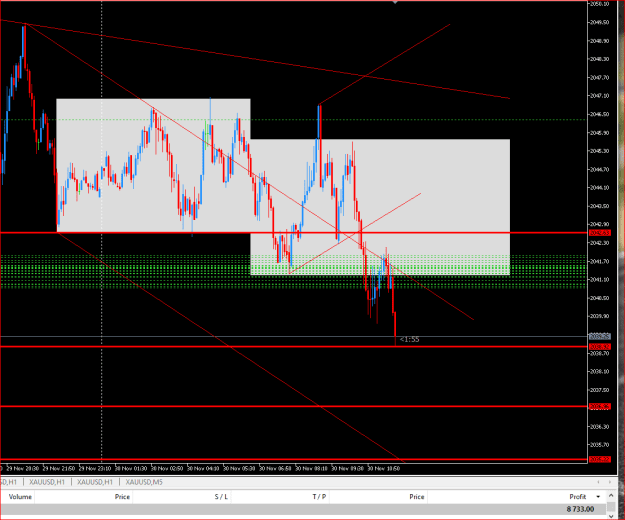The image size is (625, 520).
Task: Open the XAUUSD,H1 tab adjacent to M5 tab
Action: 95,482
